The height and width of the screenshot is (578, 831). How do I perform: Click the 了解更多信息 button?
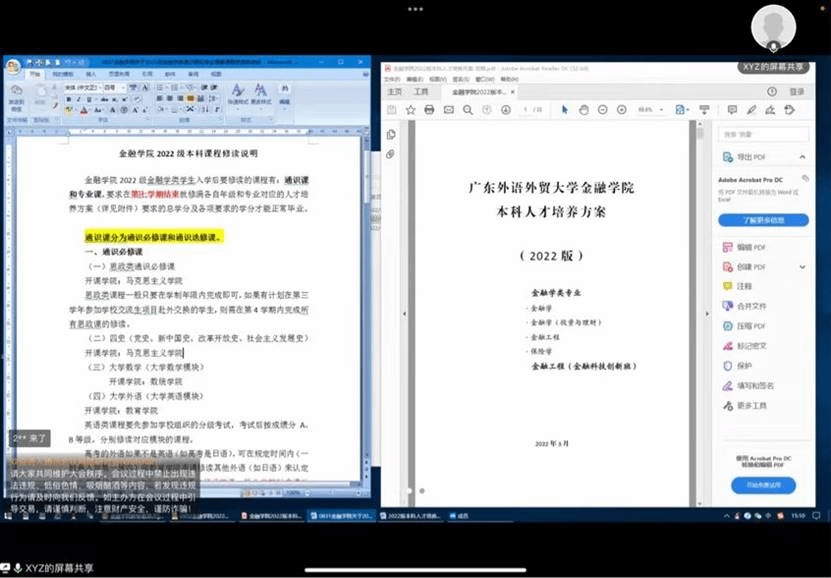[x=763, y=220]
